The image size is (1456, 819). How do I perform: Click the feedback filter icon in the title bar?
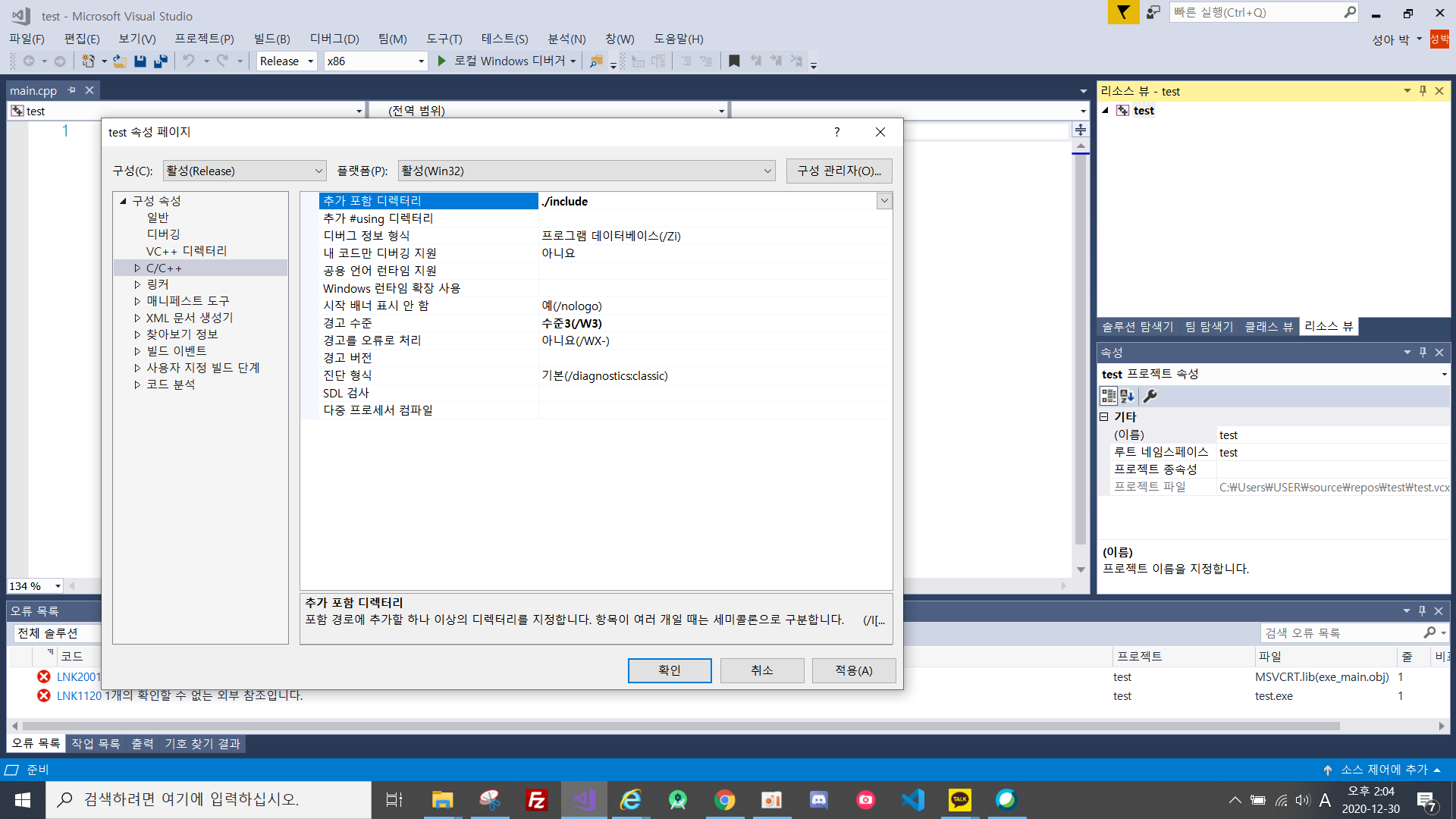coord(1123,12)
